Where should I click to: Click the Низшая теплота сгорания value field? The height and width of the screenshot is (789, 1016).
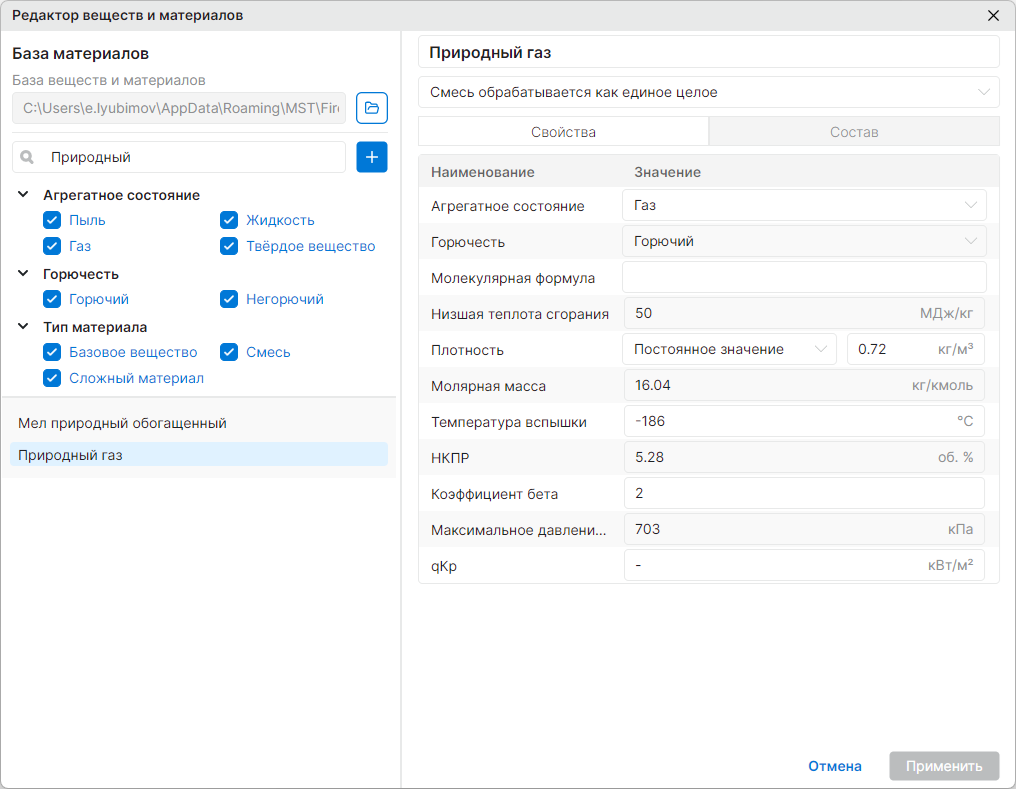[804, 314]
